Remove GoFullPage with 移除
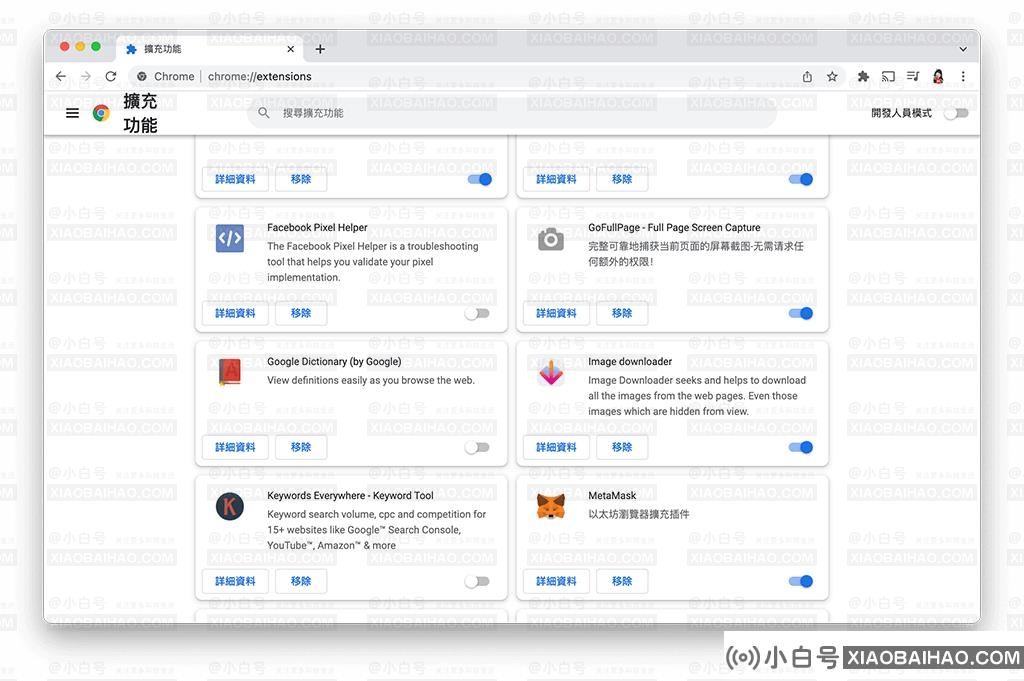The height and width of the screenshot is (681, 1024). point(622,313)
